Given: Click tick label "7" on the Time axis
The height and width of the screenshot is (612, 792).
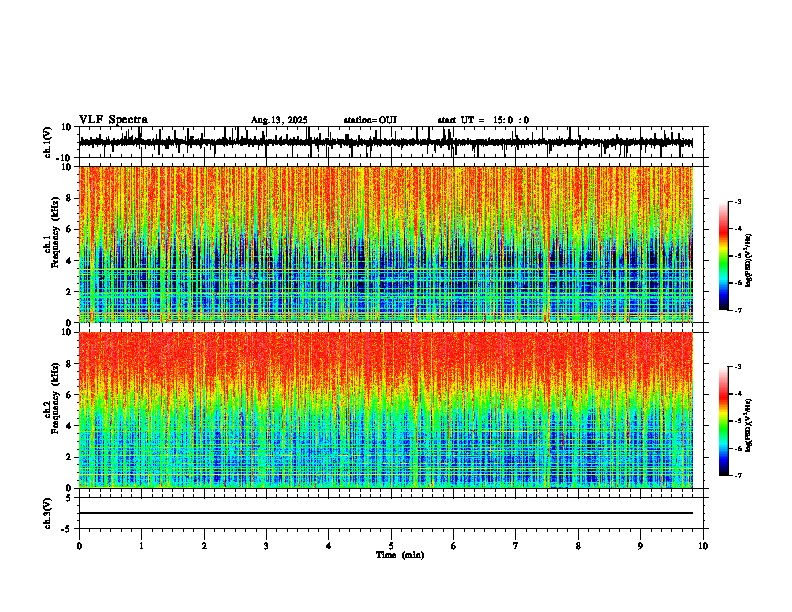Looking at the screenshot, I should (x=516, y=546).
